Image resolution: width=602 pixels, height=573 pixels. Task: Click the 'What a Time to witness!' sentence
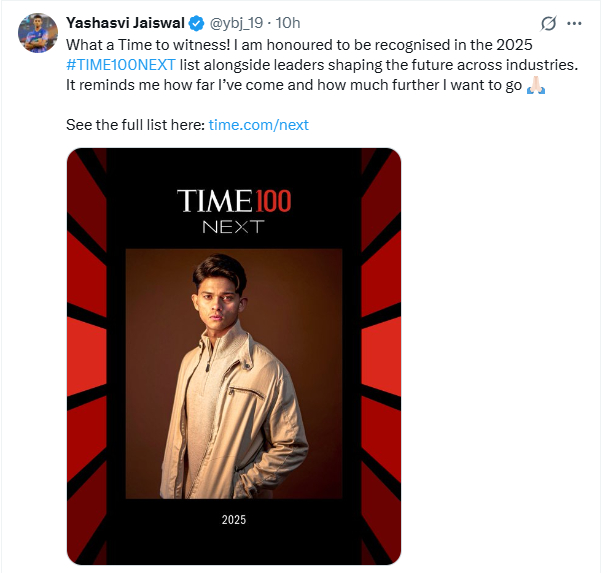[156, 45]
